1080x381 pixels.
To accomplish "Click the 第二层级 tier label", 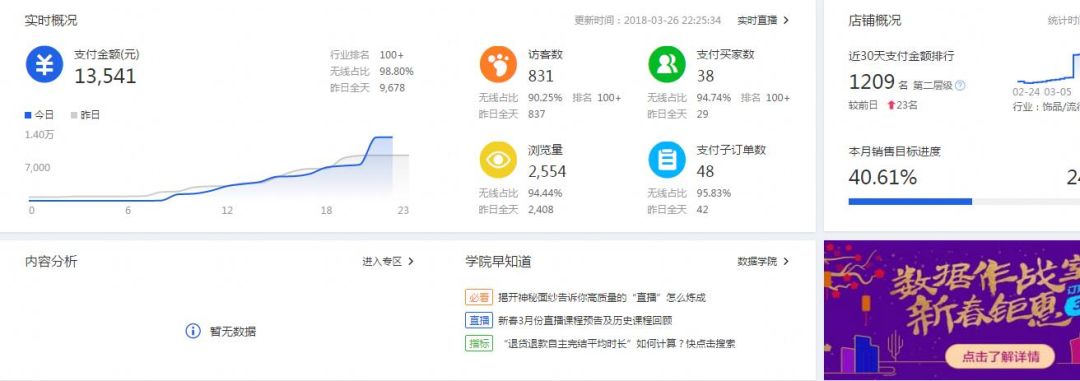I will click(933, 85).
